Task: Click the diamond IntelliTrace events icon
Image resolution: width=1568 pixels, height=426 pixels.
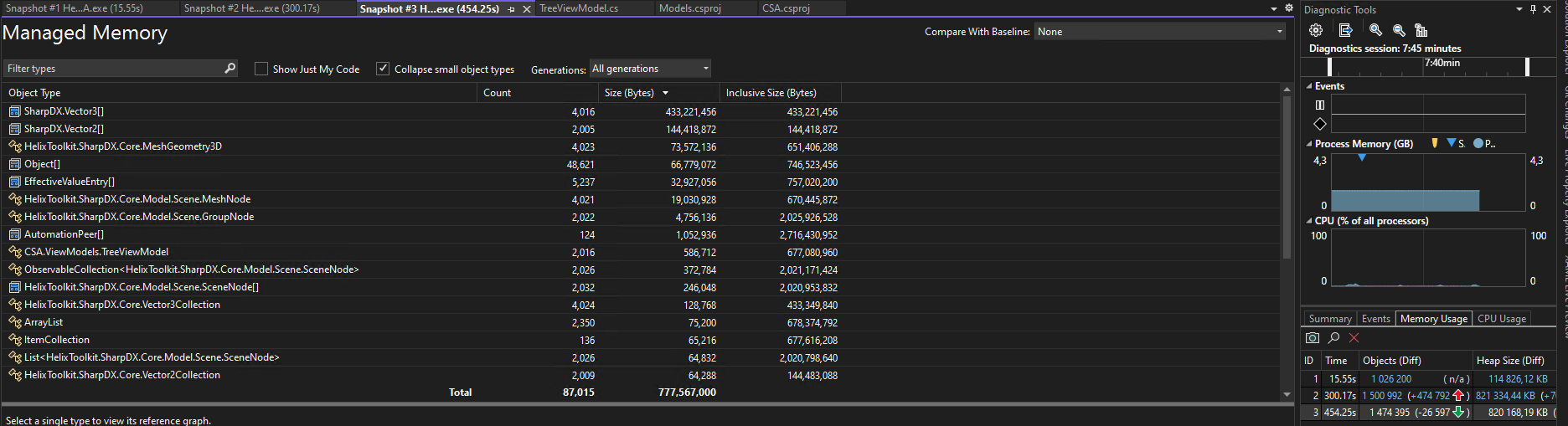Action: pos(1320,124)
